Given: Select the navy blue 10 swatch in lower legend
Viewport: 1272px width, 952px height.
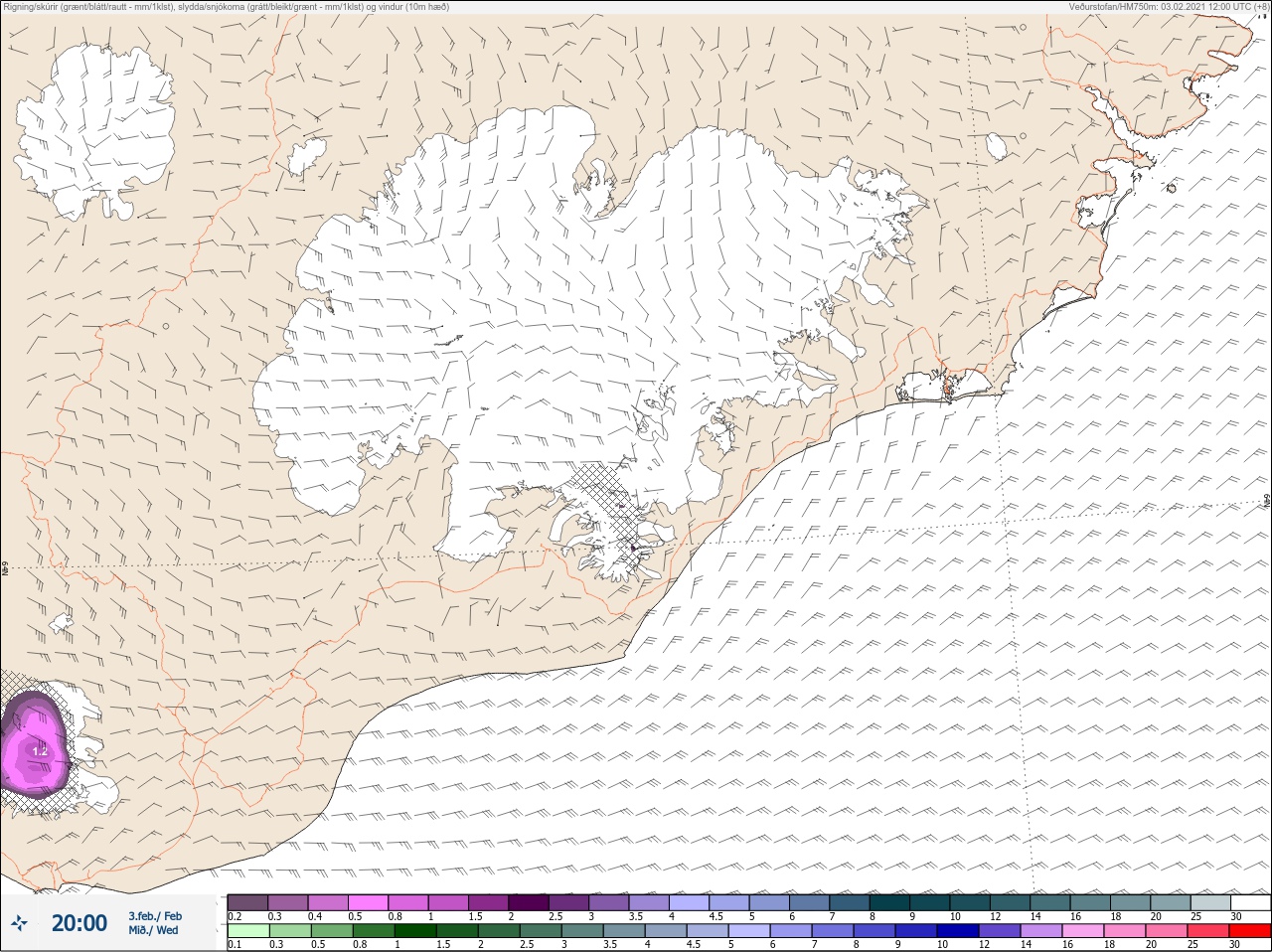Looking at the screenshot, I should pyautogui.click(x=959, y=931).
